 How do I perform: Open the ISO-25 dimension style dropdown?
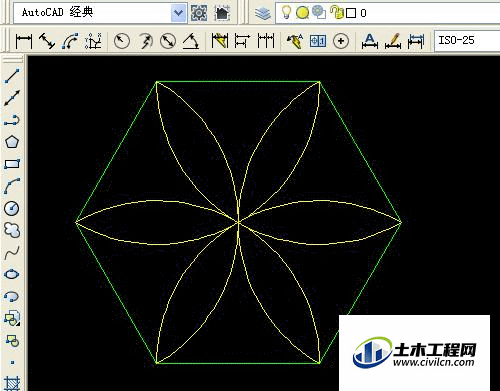tap(467, 41)
